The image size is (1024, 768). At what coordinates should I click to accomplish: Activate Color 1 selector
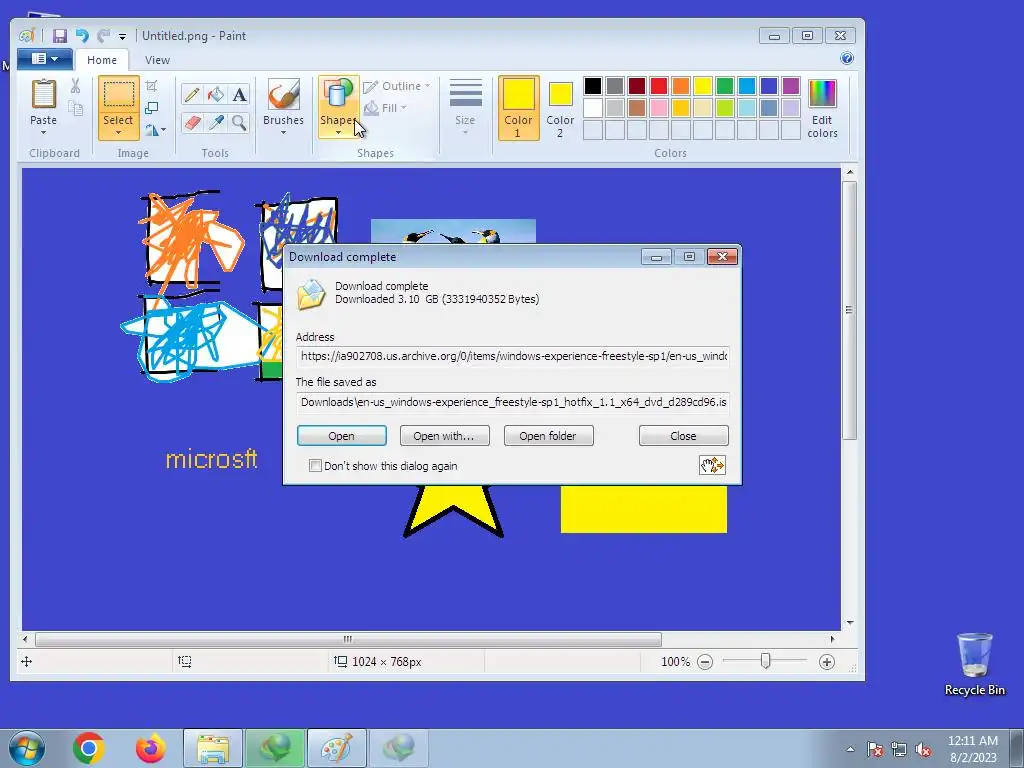coord(519,108)
